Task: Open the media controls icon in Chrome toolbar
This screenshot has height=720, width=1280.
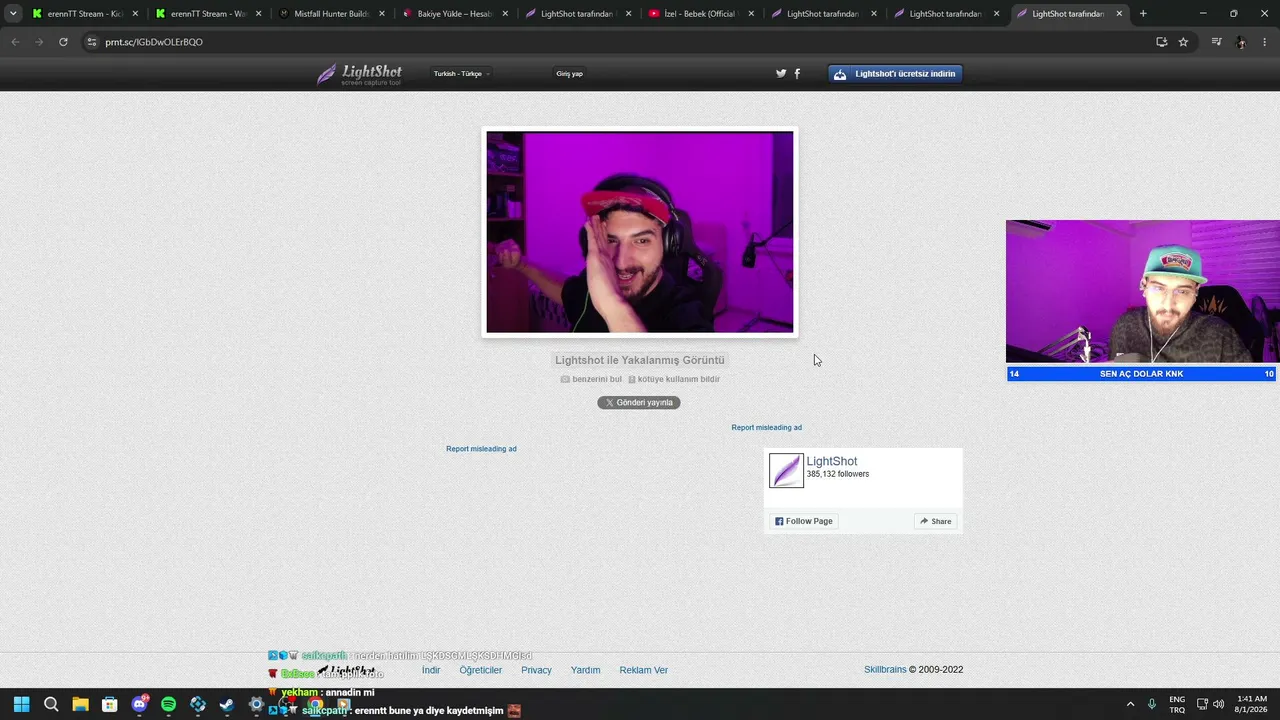Action: click(1216, 42)
